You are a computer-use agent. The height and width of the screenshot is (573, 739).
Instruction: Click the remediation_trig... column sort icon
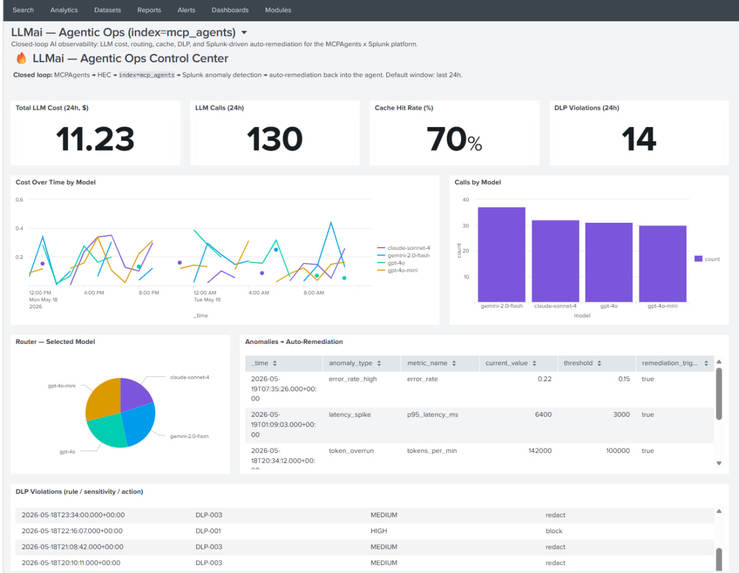click(706, 363)
